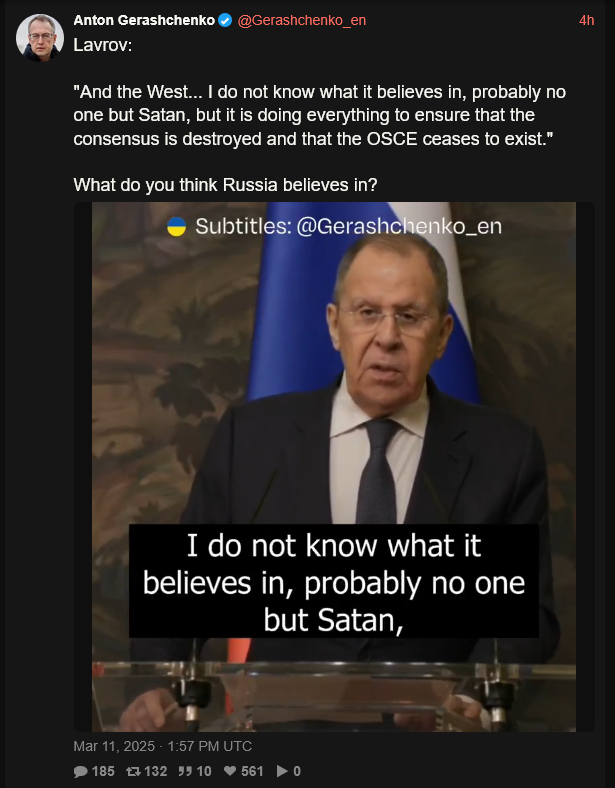
Task: Open the 4h timestamp permalink
Action: coord(586,21)
